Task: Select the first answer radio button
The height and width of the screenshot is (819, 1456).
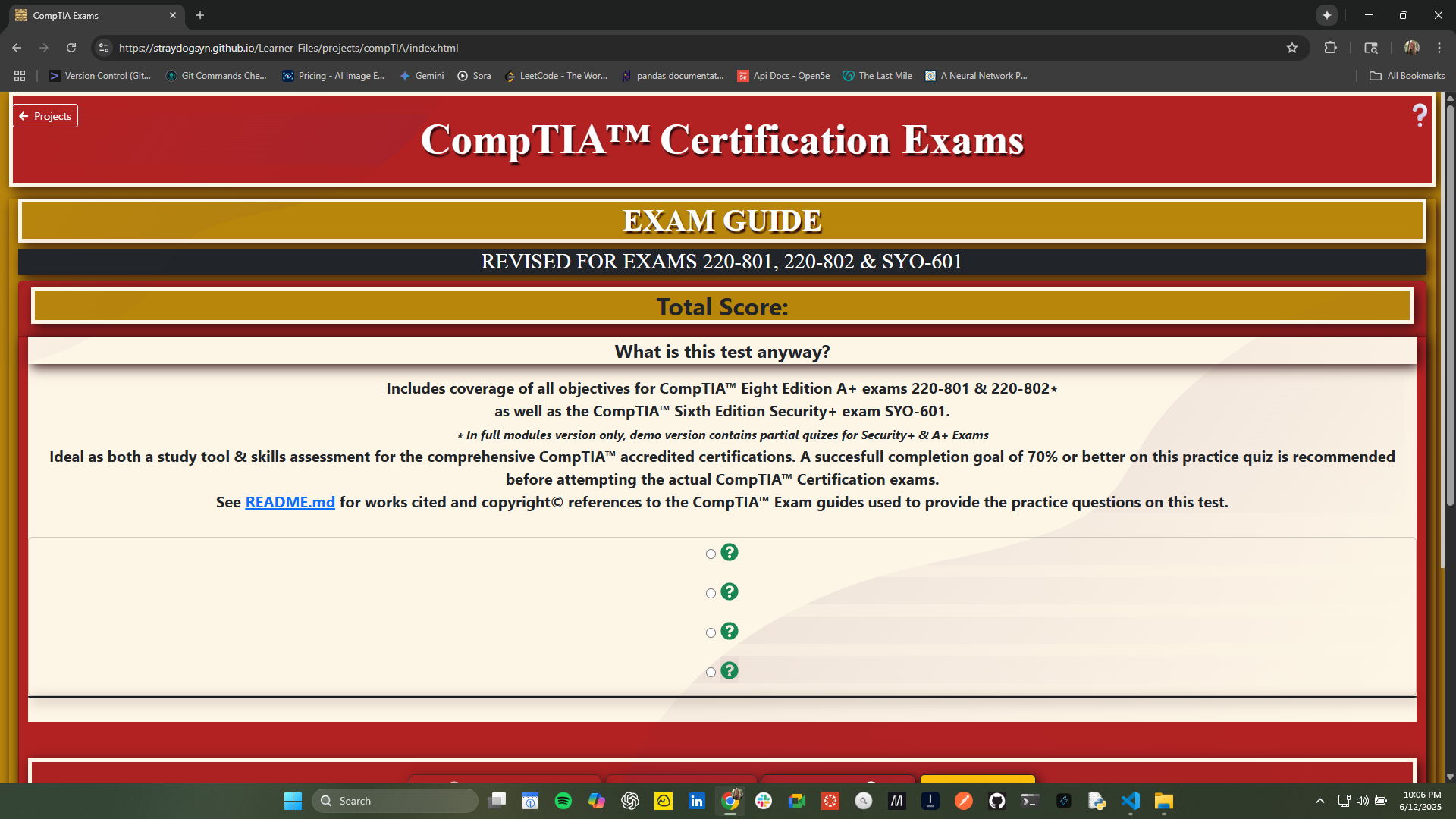Action: pyautogui.click(x=711, y=554)
